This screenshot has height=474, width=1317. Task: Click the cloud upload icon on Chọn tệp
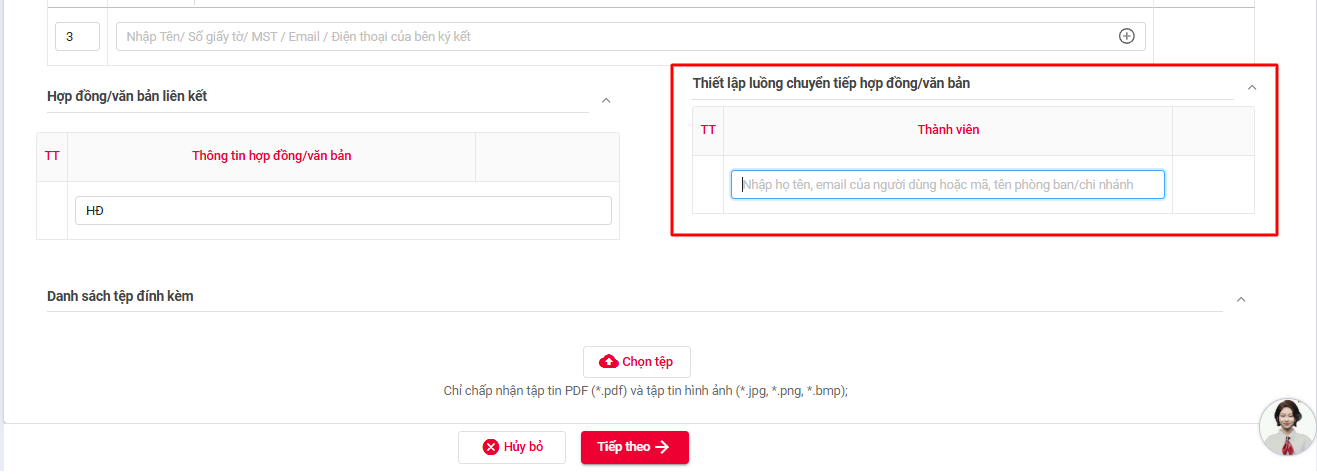coord(608,362)
